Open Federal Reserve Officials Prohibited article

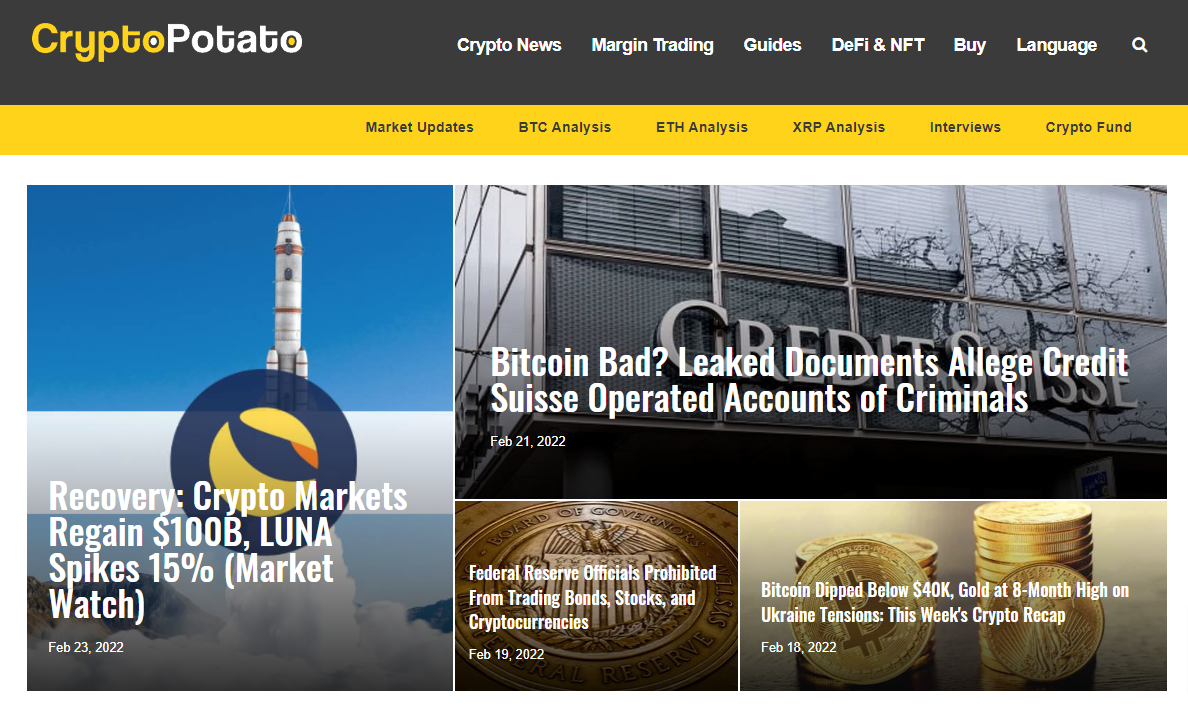point(592,597)
